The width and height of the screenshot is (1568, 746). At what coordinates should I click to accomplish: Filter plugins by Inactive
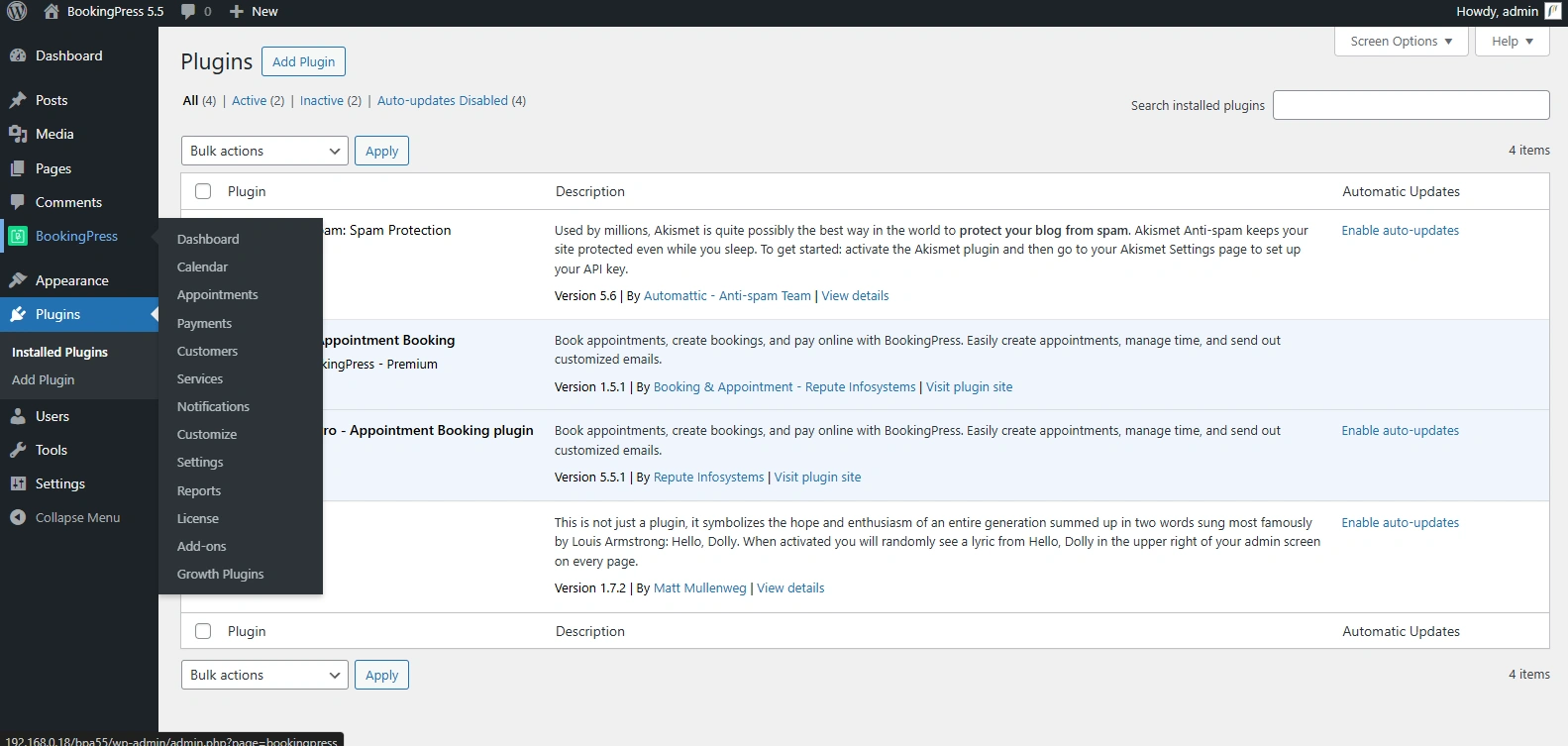321,101
